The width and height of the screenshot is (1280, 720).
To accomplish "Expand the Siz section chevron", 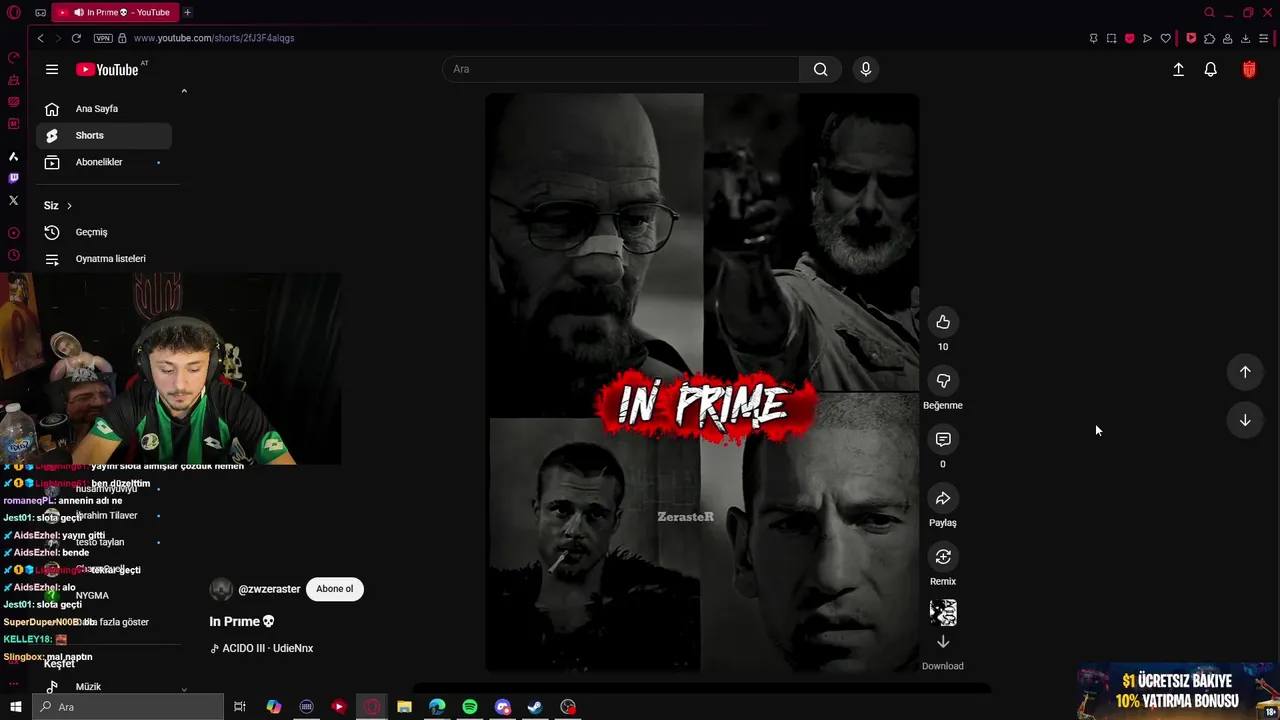I will 69,206.
